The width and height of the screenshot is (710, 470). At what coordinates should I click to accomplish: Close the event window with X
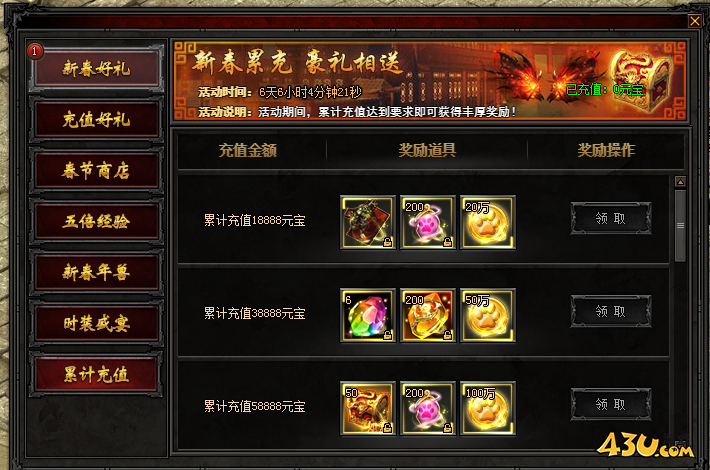click(x=695, y=21)
